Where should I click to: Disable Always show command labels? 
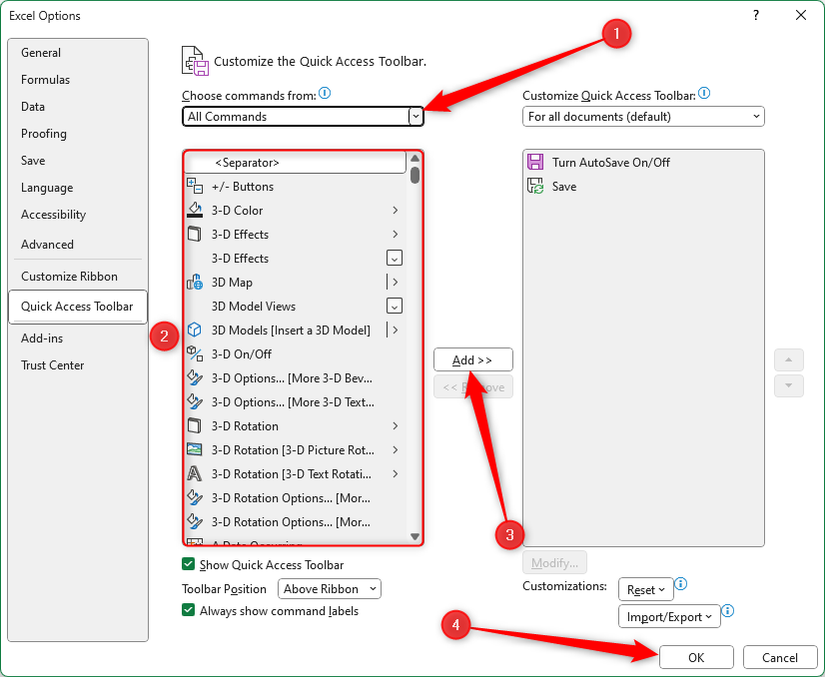pyautogui.click(x=186, y=610)
